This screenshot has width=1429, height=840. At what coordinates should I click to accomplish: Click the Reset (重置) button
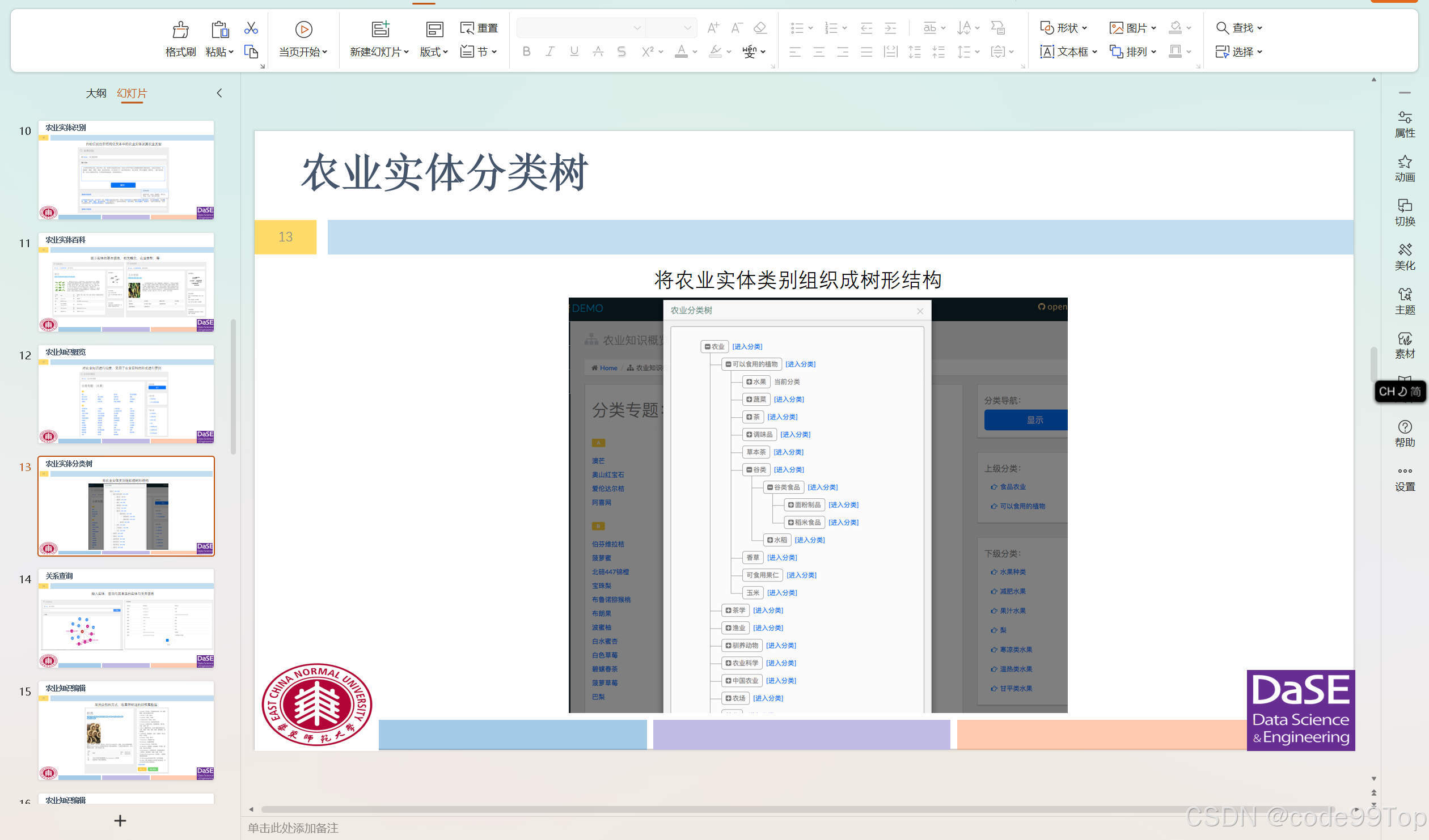[x=479, y=28]
